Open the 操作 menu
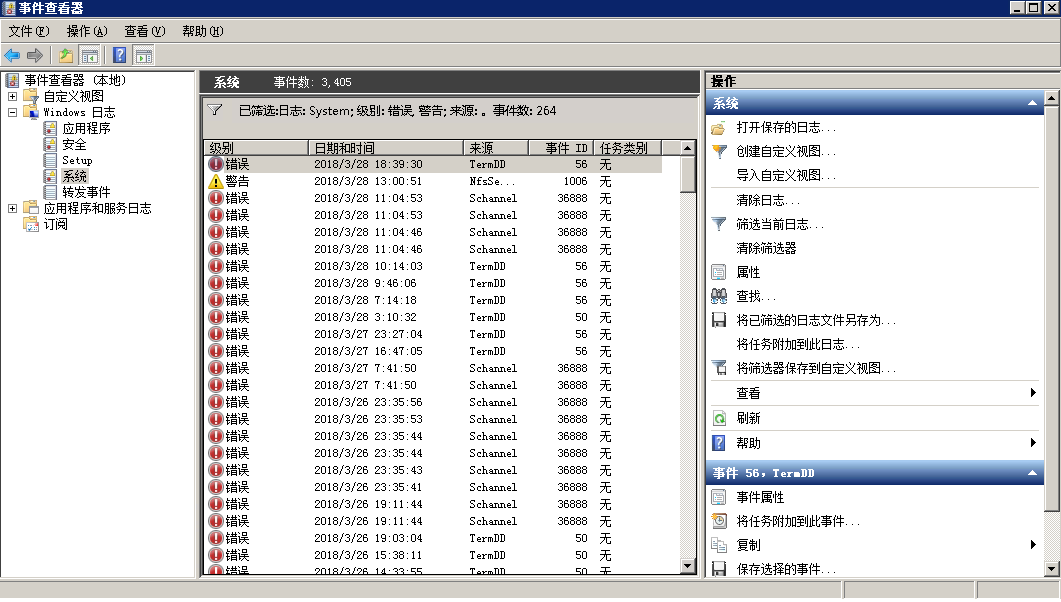 click(86, 31)
